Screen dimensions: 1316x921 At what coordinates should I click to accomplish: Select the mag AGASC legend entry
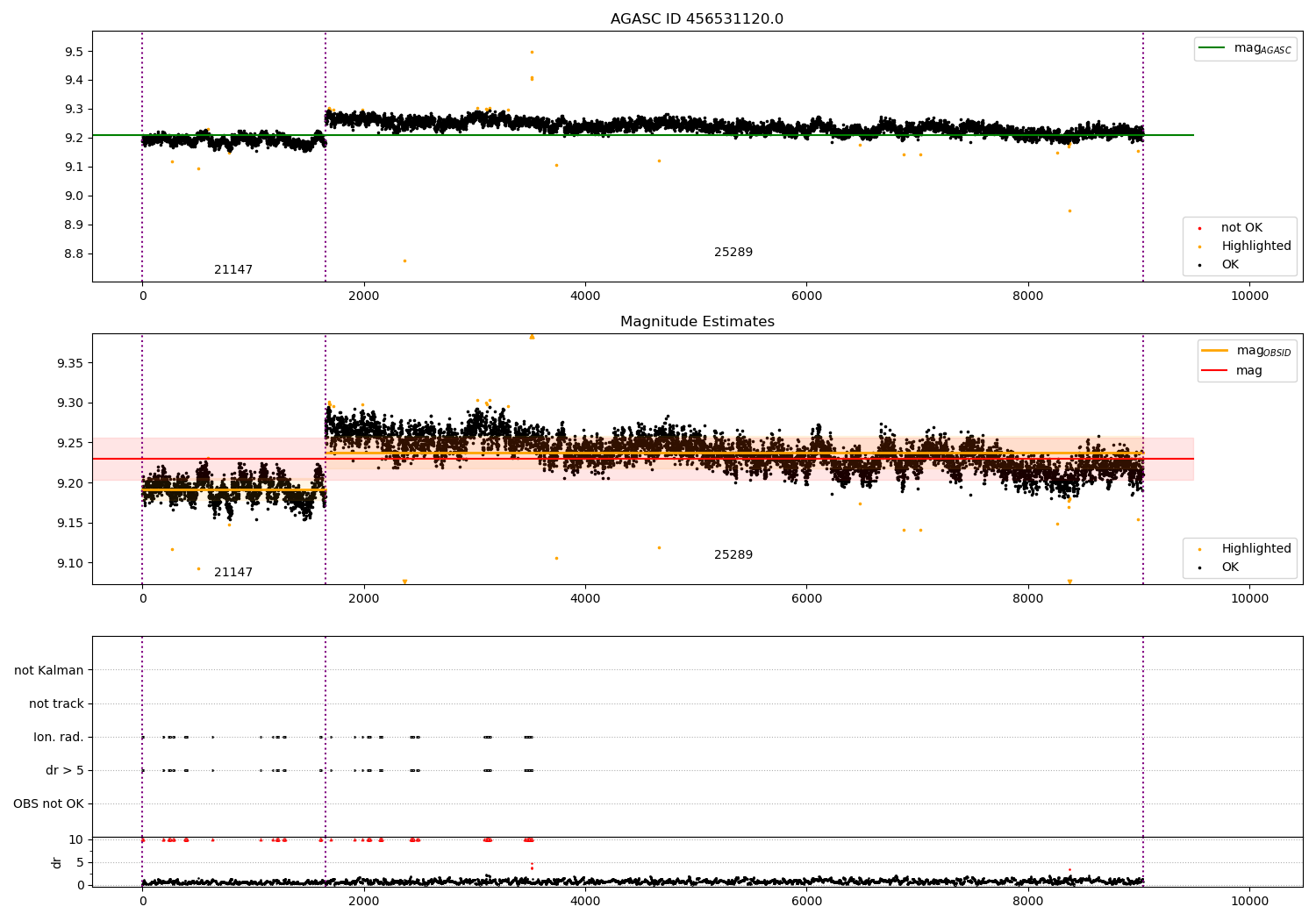point(1245,48)
